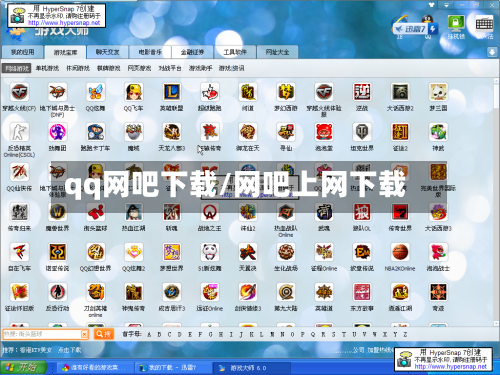Viewport: 500px width, 375px height.
Task: Open the 反恐行动 game icon
Action: tap(57, 292)
